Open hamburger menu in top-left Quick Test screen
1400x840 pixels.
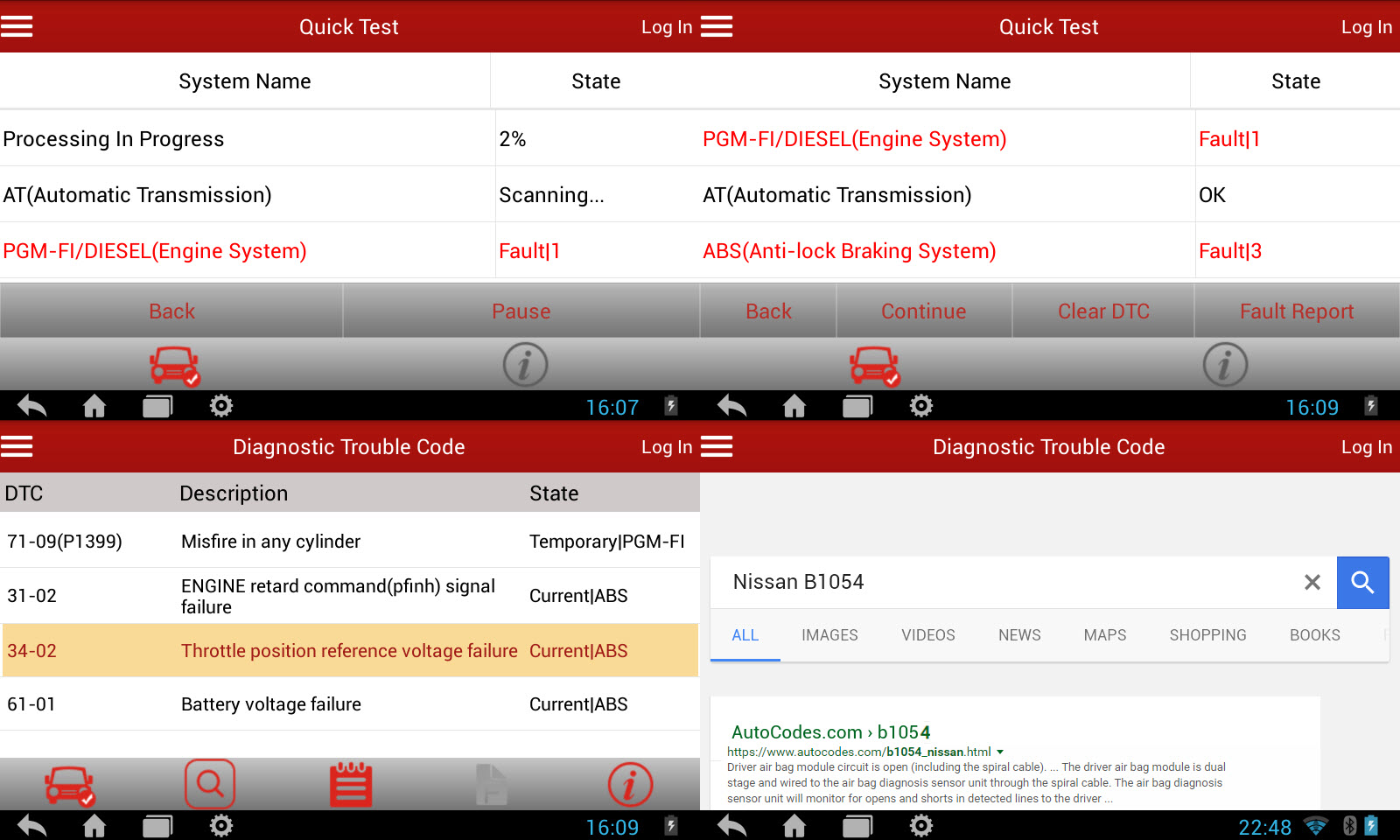click(17, 27)
